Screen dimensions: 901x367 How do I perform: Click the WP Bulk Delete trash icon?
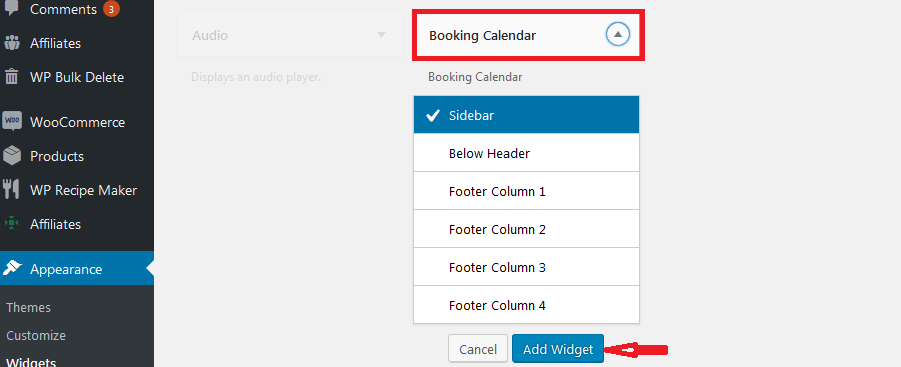(x=11, y=77)
